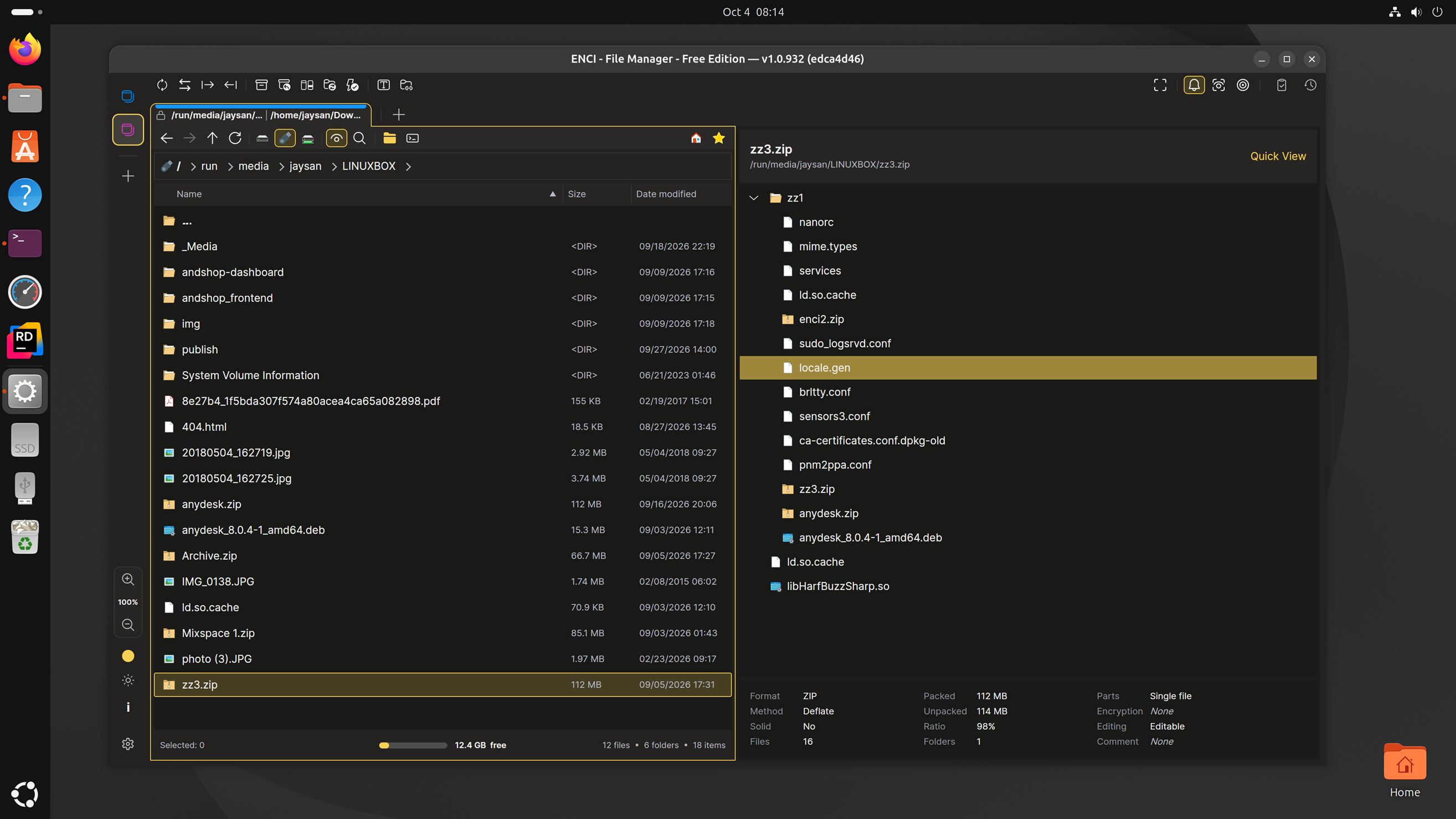
Task: Click the chevron after LINUXBOX in breadcrumb
Action: pyautogui.click(x=408, y=166)
